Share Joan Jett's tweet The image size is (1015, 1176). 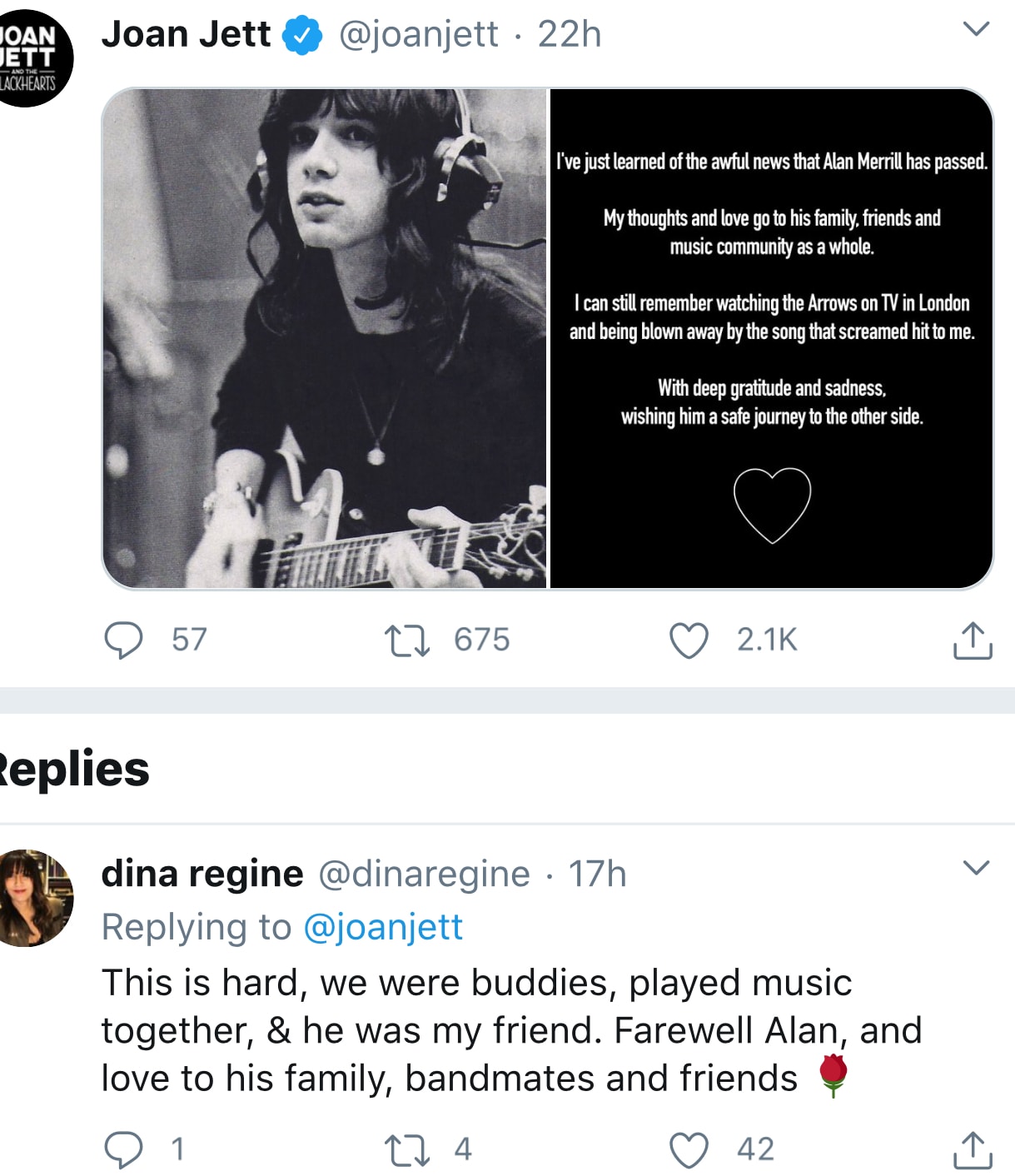[x=972, y=640]
